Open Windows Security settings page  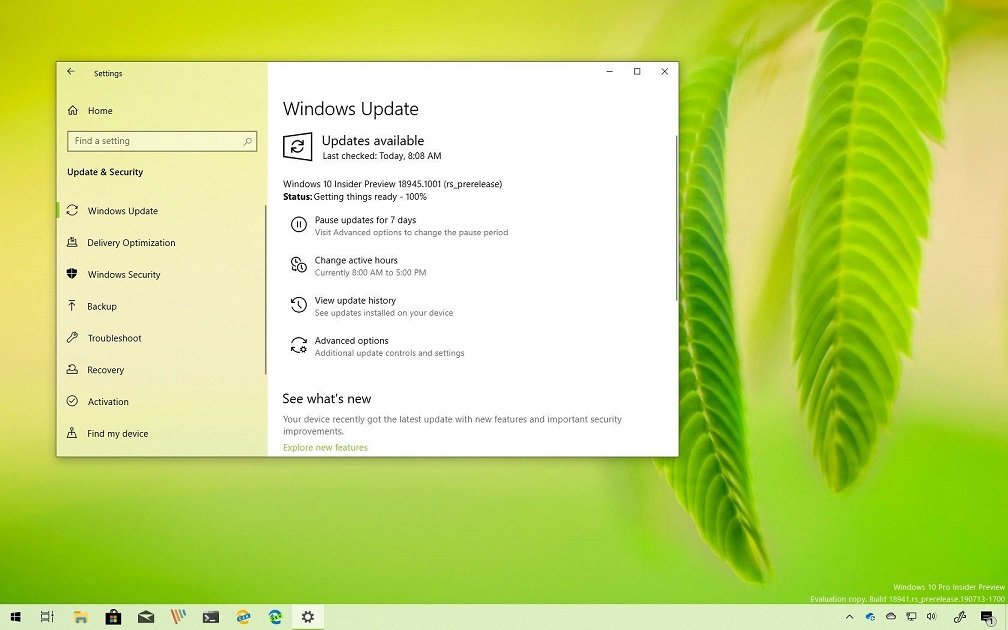click(x=123, y=275)
